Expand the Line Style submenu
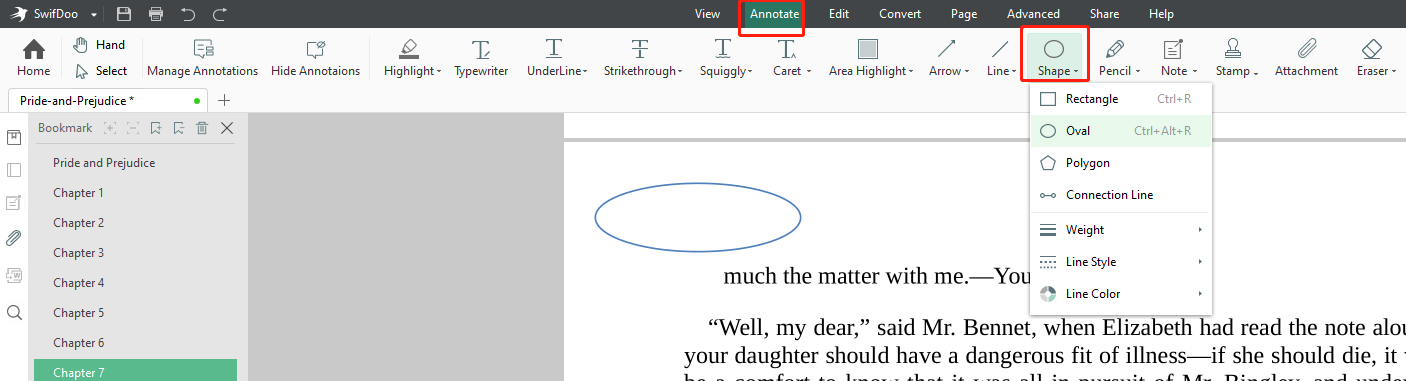 point(1121,262)
